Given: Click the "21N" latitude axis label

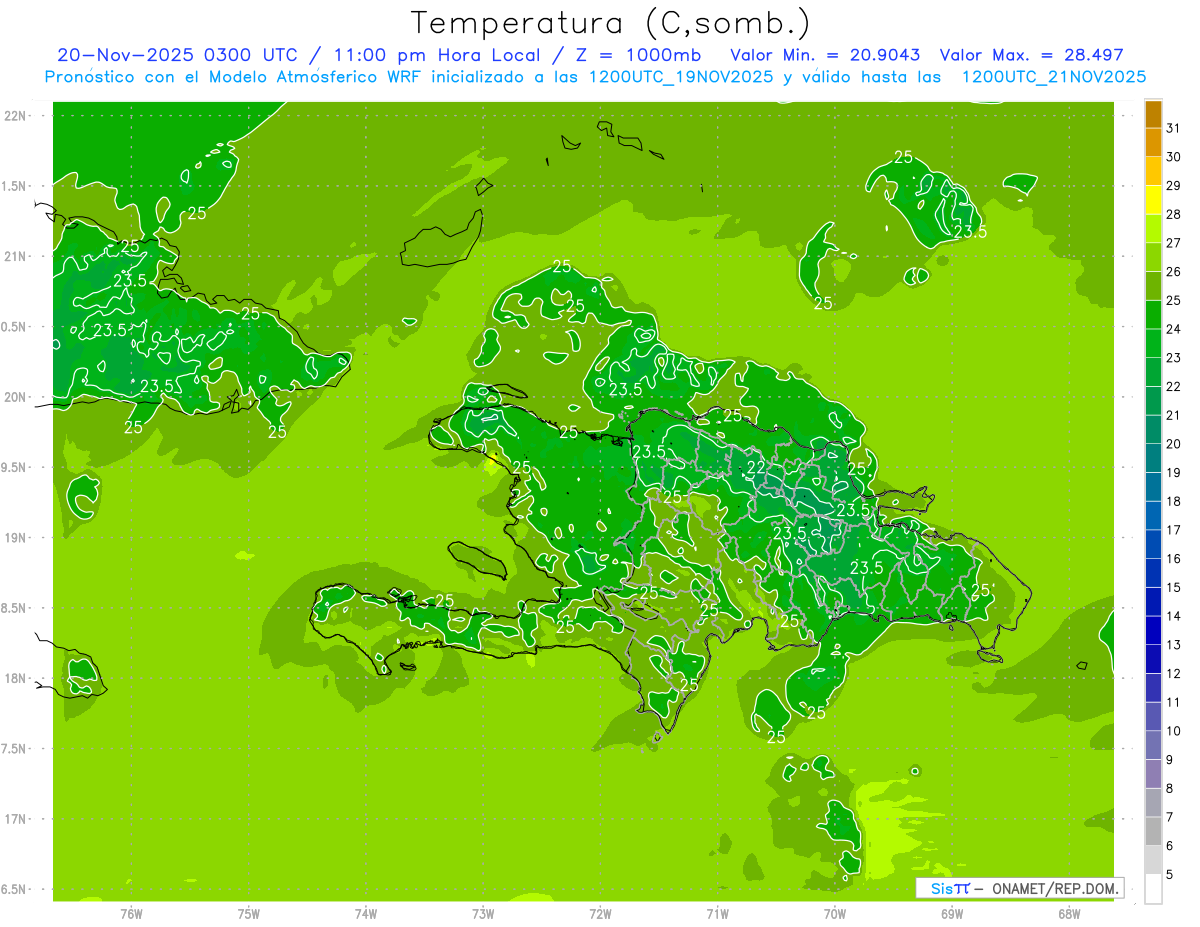Looking at the screenshot, I should [x=17, y=257].
